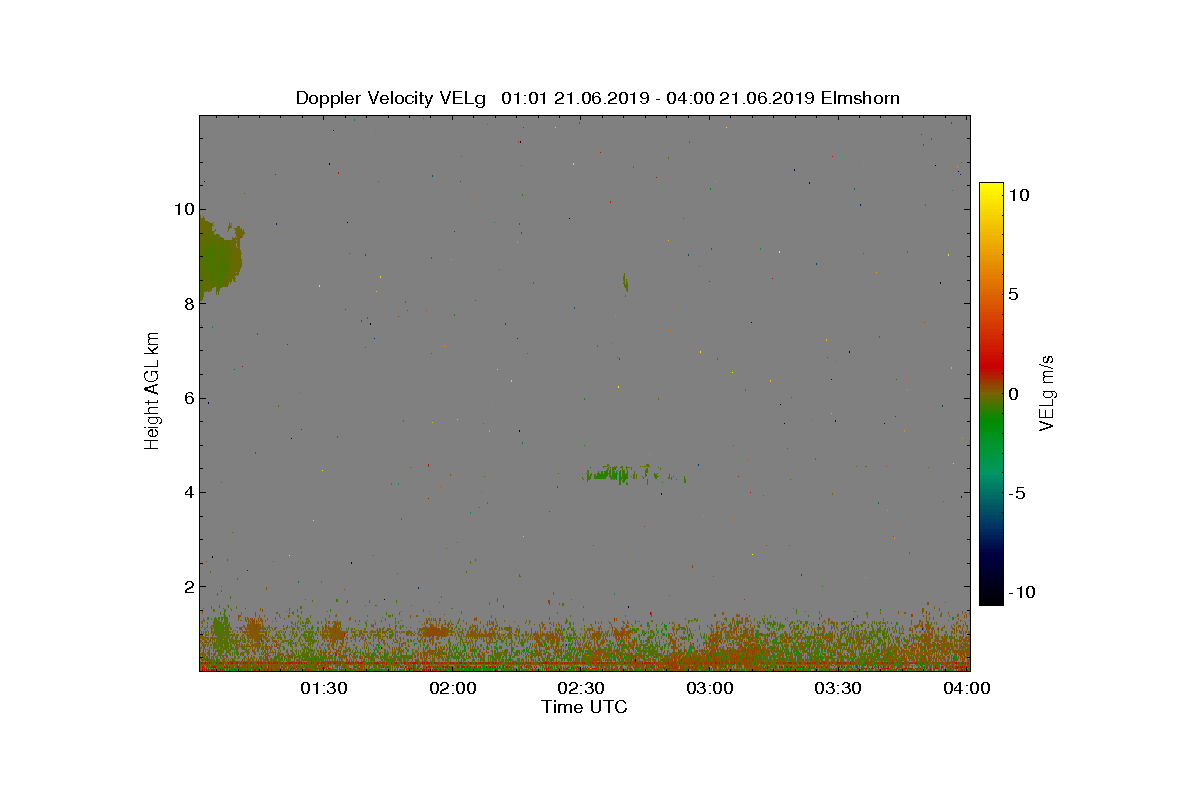Click the 'Time UTC' axis label
Image resolution: width=1200 pixels, height=800 pixels.
(584, 707)
